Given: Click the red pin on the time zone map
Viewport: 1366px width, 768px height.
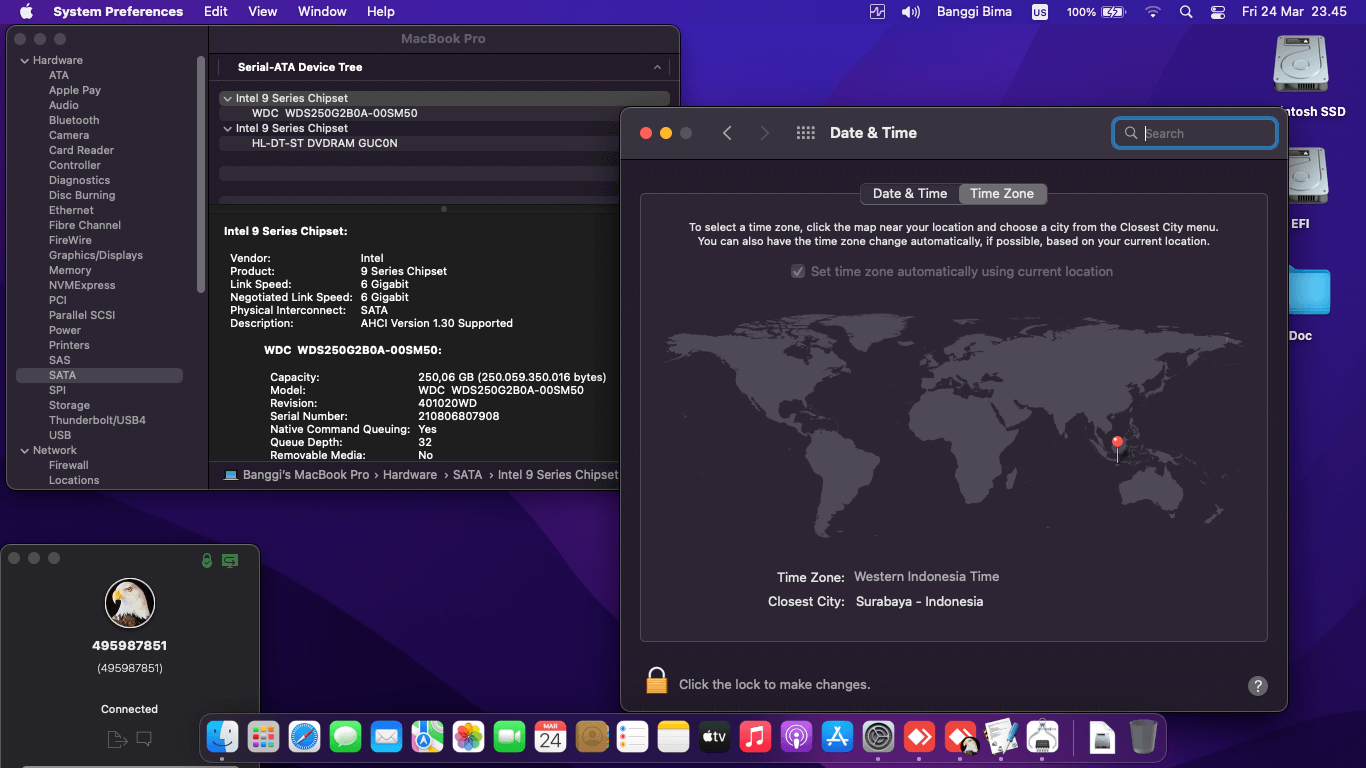Looking at the screenshot, I should click(x=1118, y=447).
